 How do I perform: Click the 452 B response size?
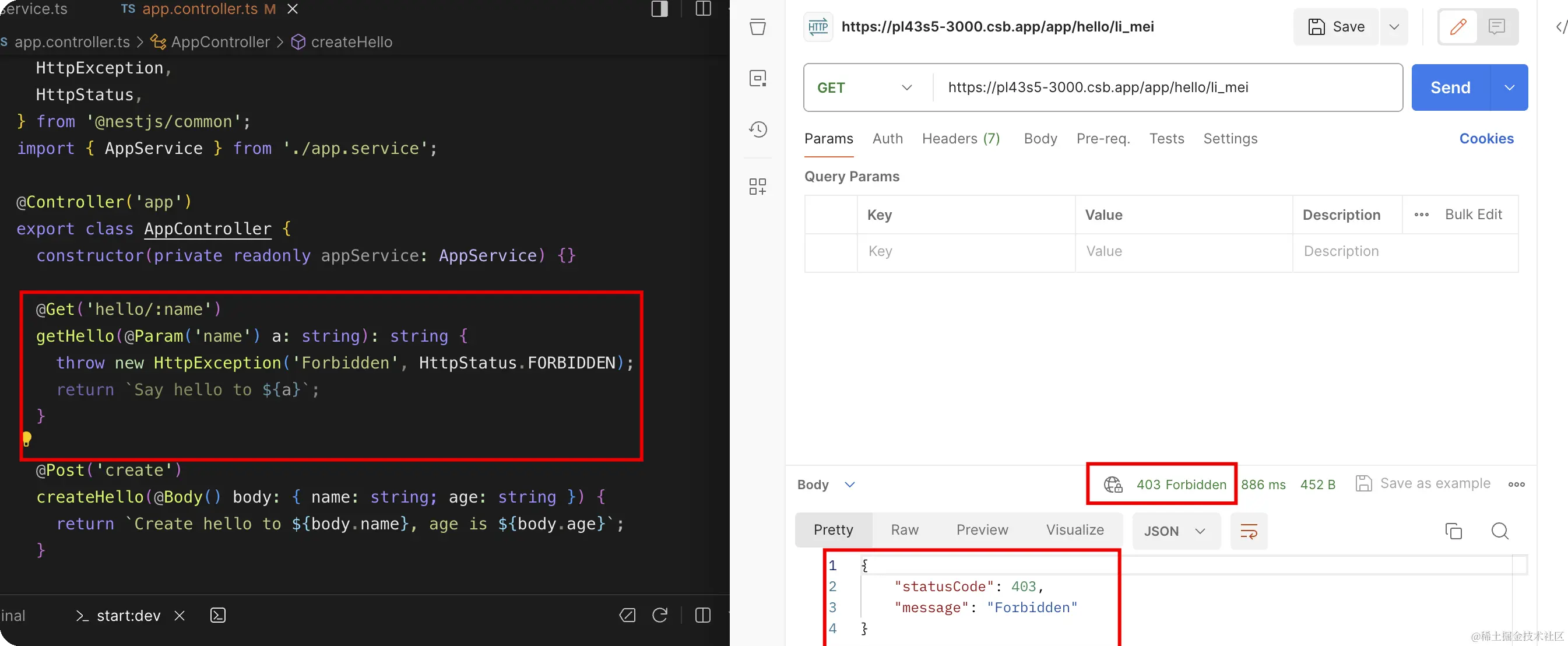pos(1317,484)
